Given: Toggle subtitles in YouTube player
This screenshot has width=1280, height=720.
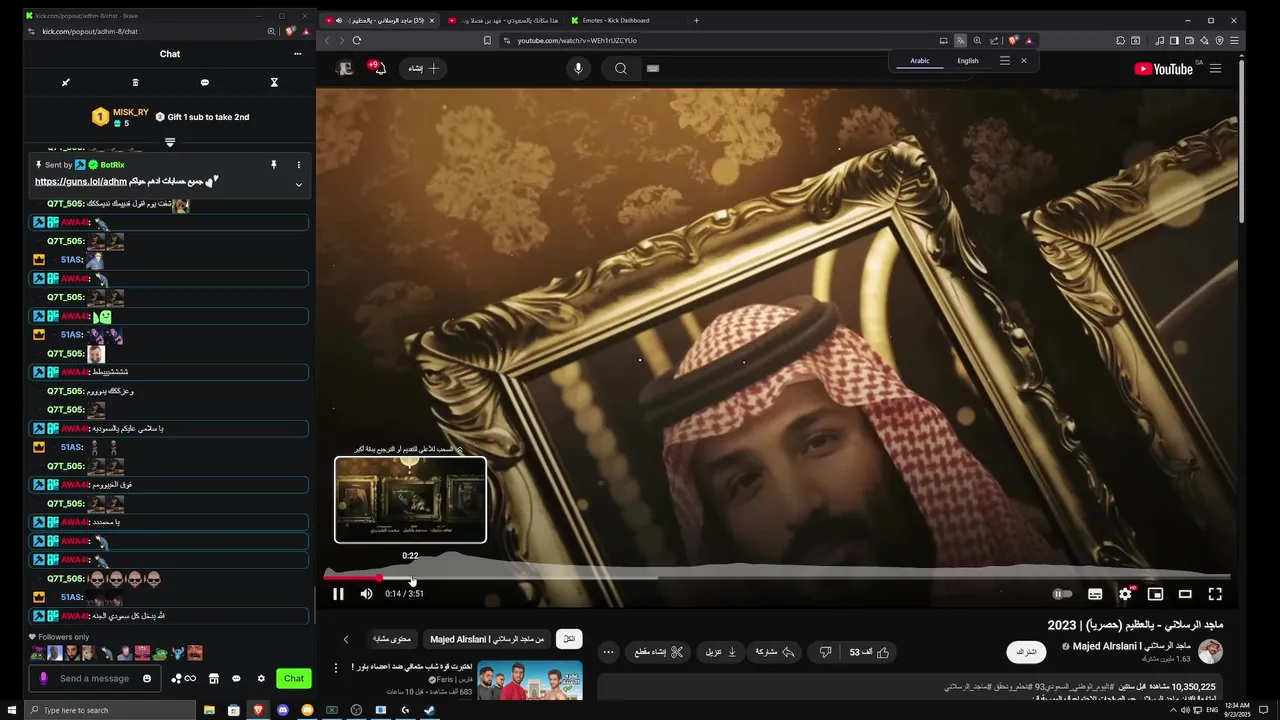Looking at the screenshot, I should [x=1095, y=594].
